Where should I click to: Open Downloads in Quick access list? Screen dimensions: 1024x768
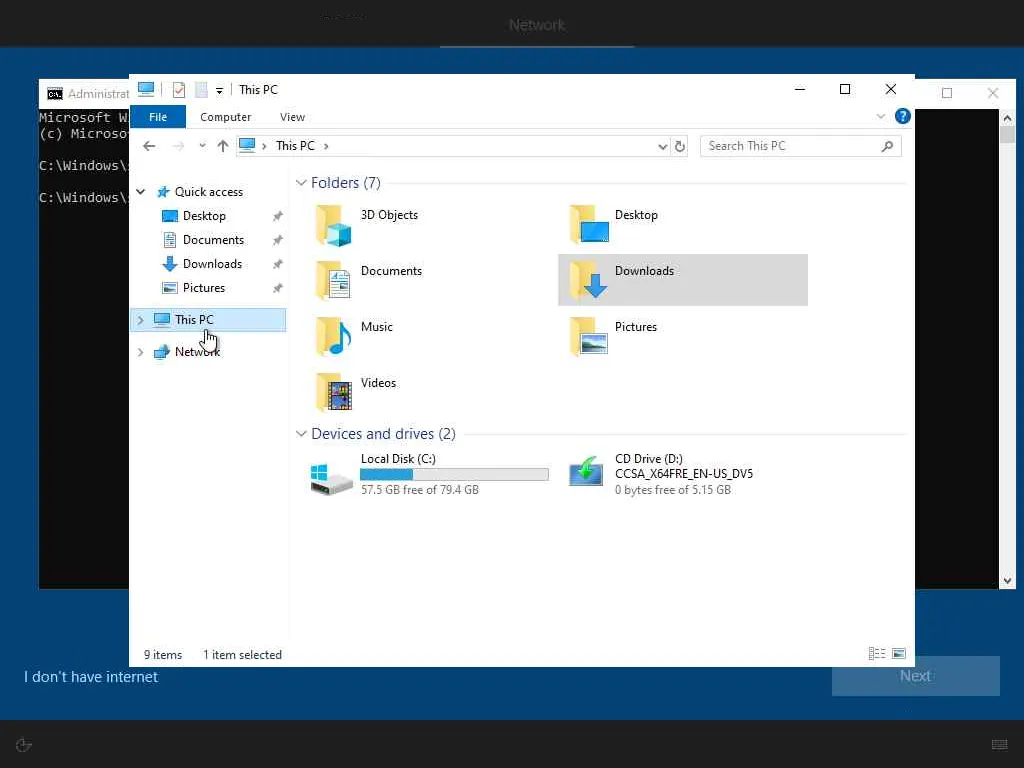tap(212, 264)
